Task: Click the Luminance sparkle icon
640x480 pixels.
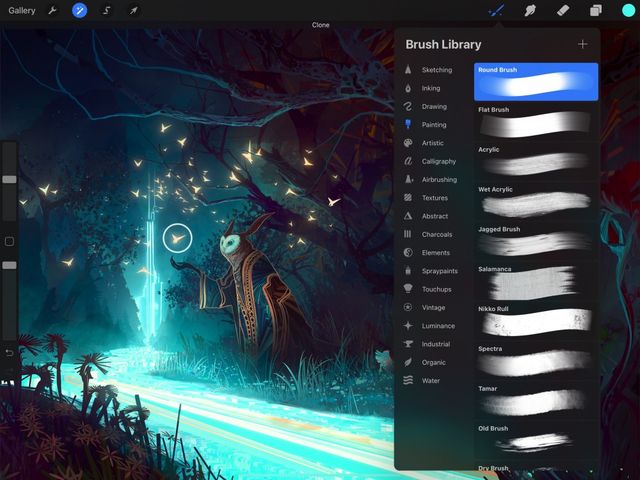Action: (408, 326)
